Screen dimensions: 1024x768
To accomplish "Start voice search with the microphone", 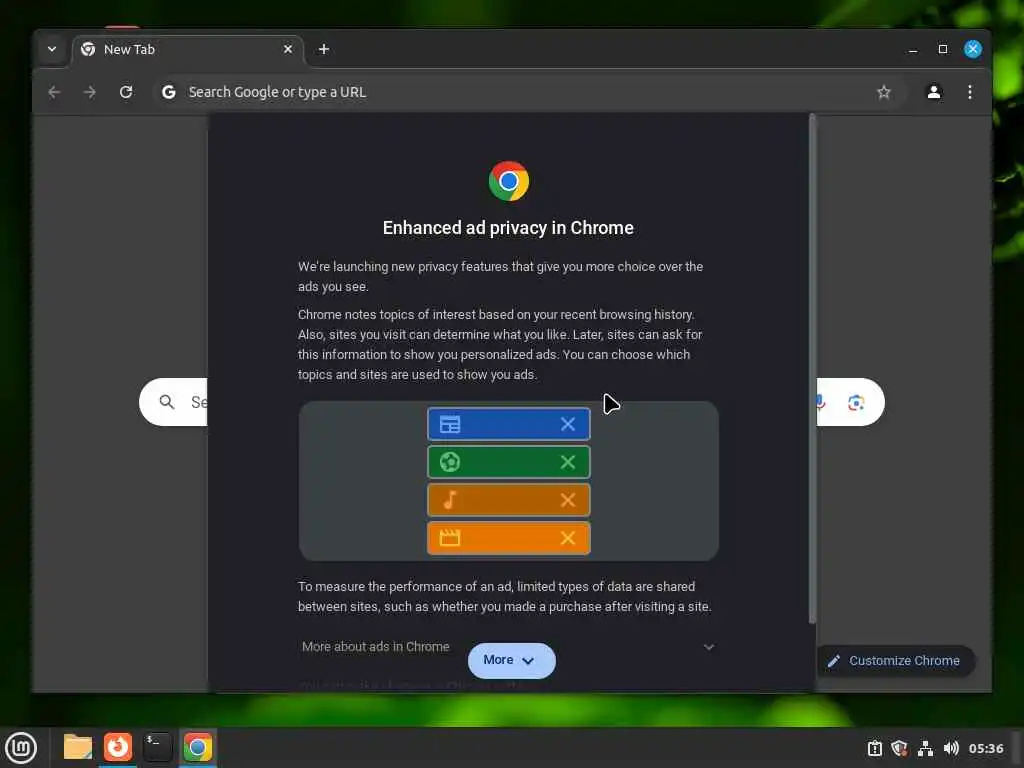I will tap(820, 402).
